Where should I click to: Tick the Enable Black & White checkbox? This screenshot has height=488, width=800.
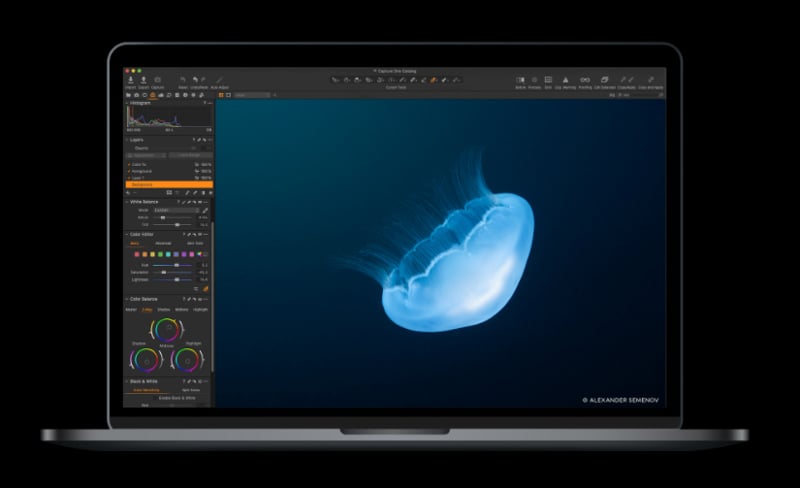tap(156, 398)
